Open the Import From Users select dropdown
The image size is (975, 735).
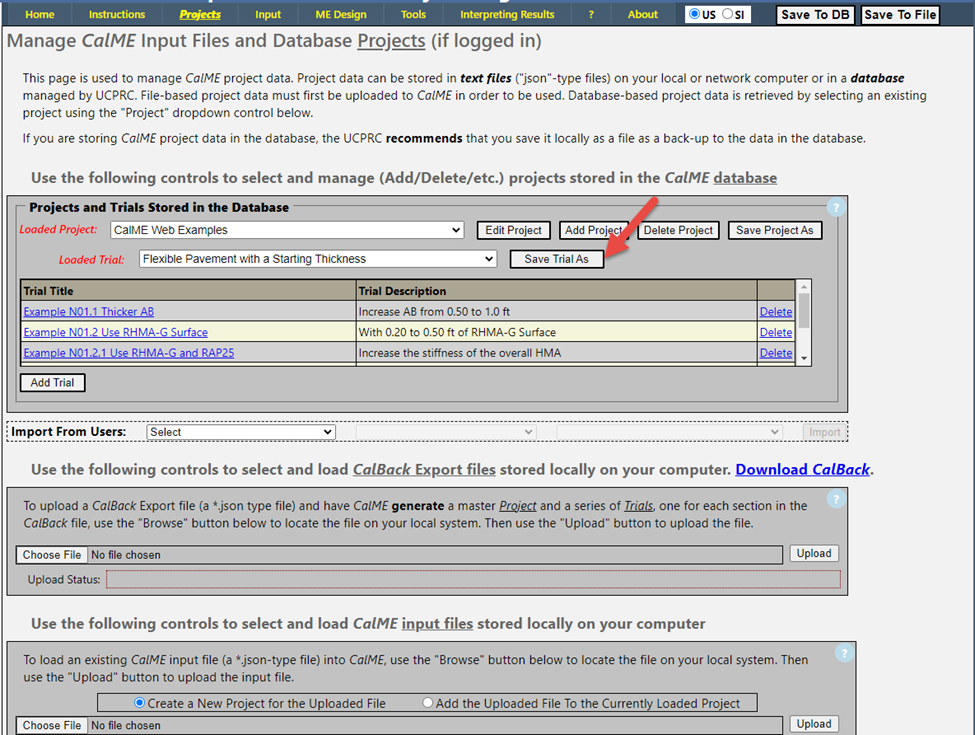[x=240, y=432]
